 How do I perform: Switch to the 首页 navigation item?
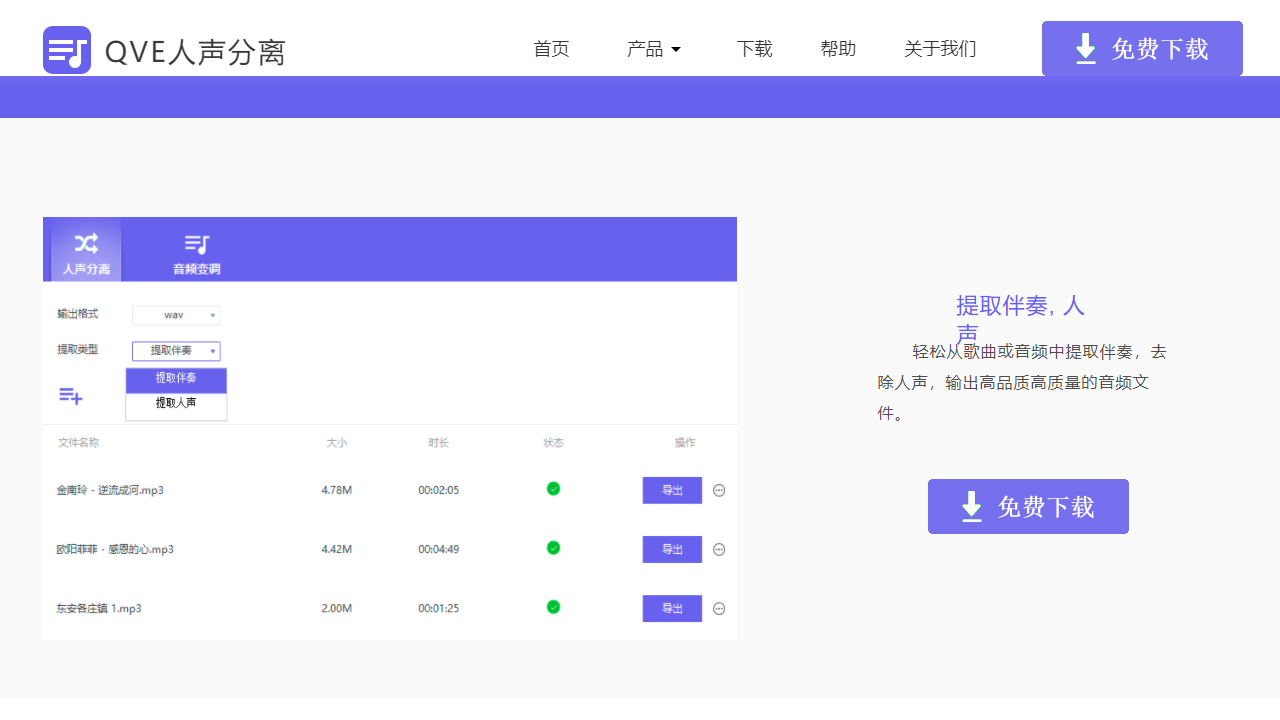pyautogui.click(x=552, y=49)
